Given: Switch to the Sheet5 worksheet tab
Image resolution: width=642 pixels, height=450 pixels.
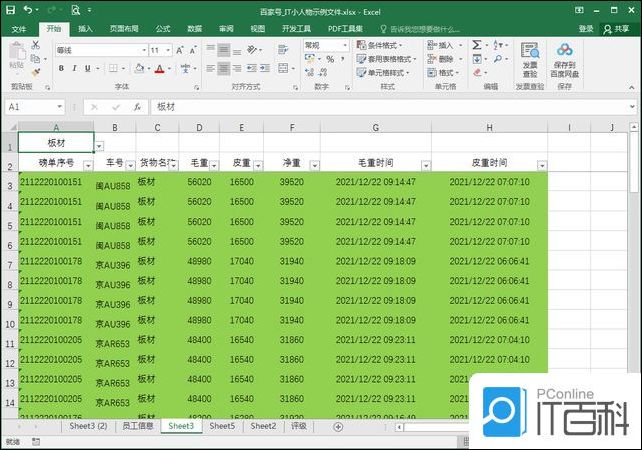Looking at the screenshot, I should [x=222, y=426].
